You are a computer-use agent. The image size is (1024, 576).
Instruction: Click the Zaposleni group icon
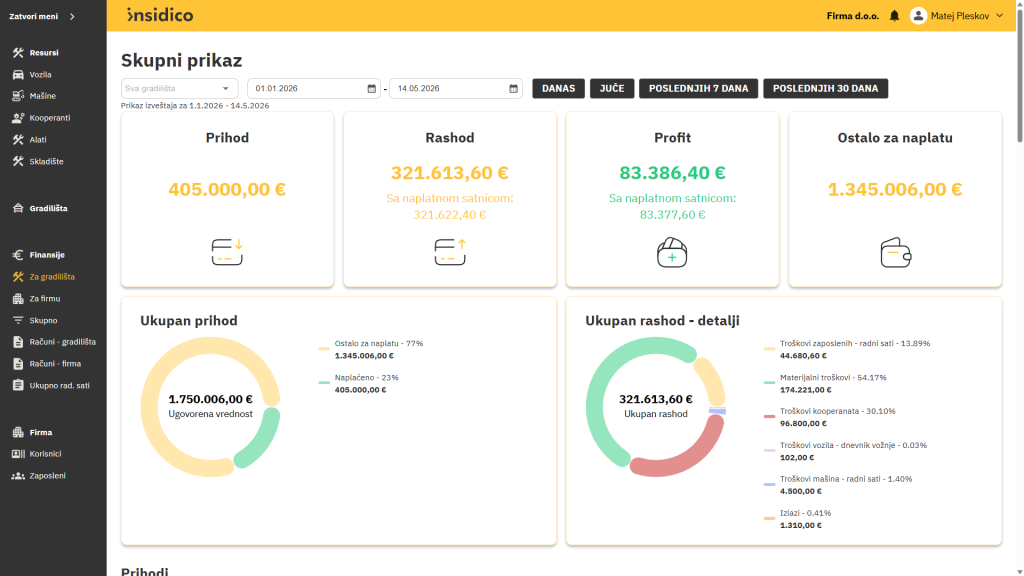coord(18,476)
